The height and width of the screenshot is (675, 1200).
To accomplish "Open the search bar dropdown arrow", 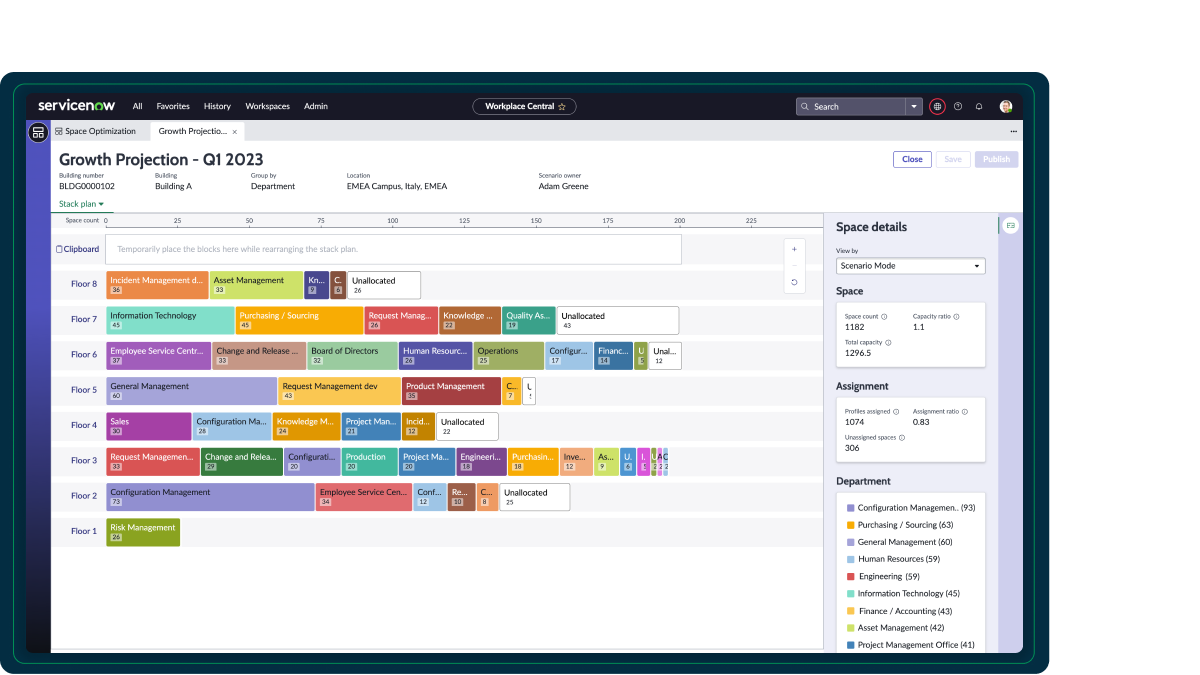I will (x=913, y=106).
